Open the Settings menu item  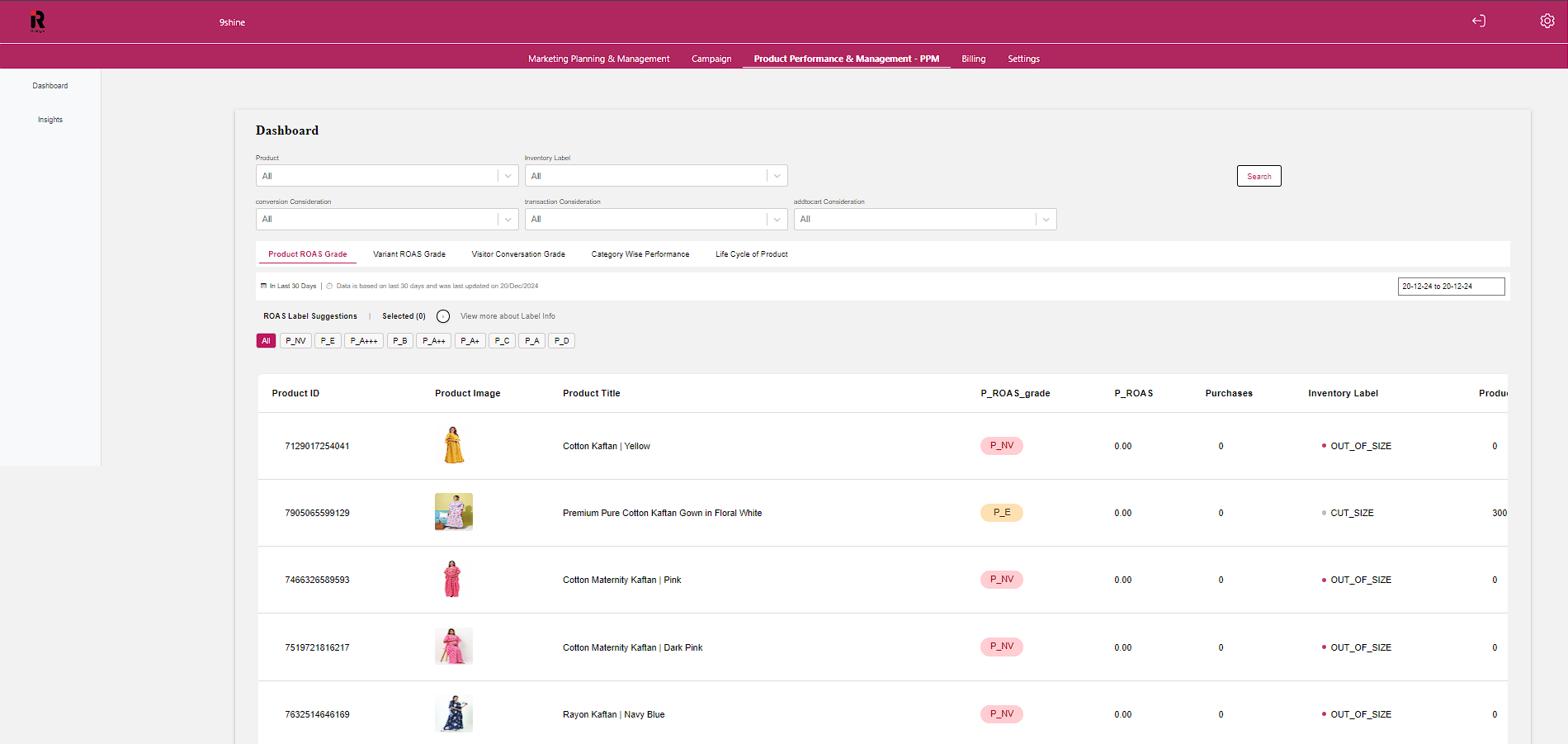(1023, 59)
